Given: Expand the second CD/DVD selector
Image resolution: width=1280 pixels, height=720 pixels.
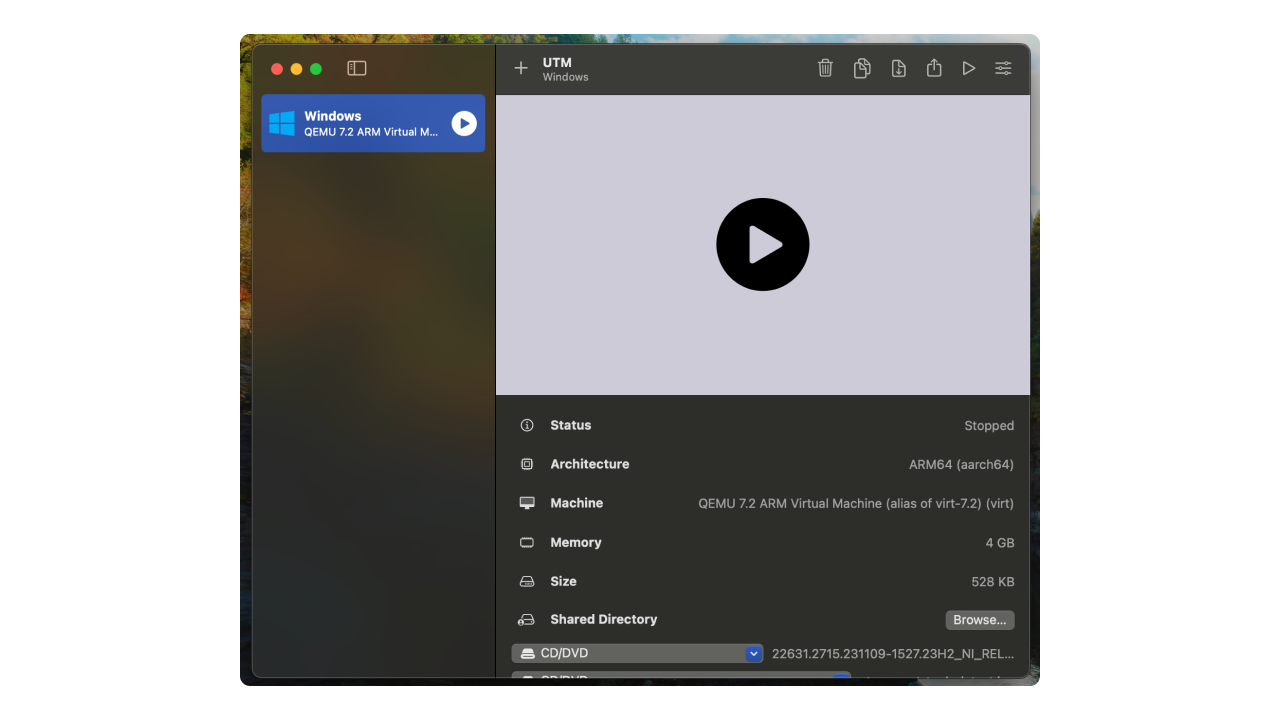Looking at the screenshot, I should [x=840, y=678].
